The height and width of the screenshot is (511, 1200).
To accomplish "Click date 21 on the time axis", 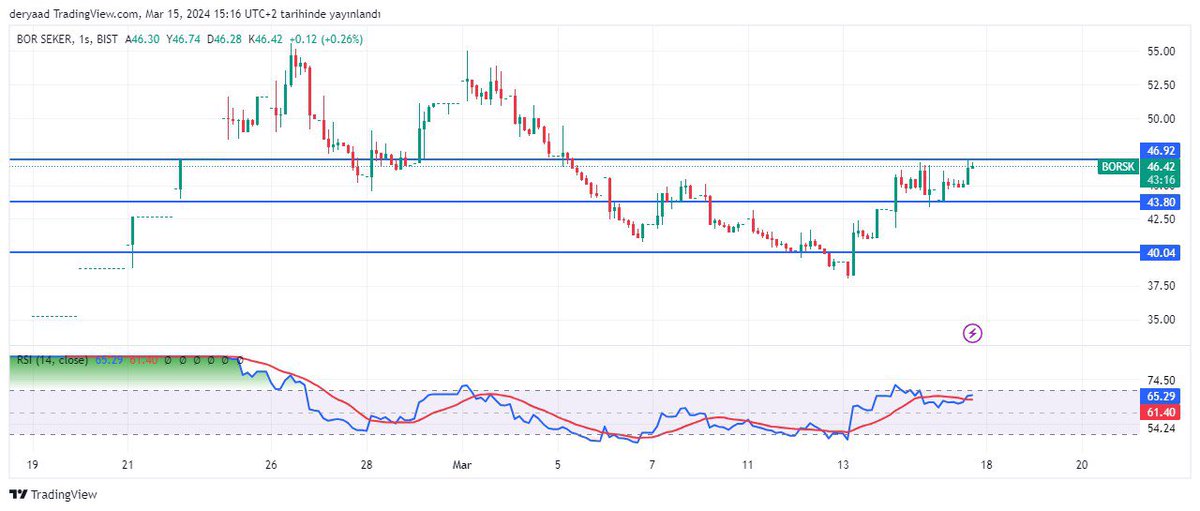I will tap(127, 465).
